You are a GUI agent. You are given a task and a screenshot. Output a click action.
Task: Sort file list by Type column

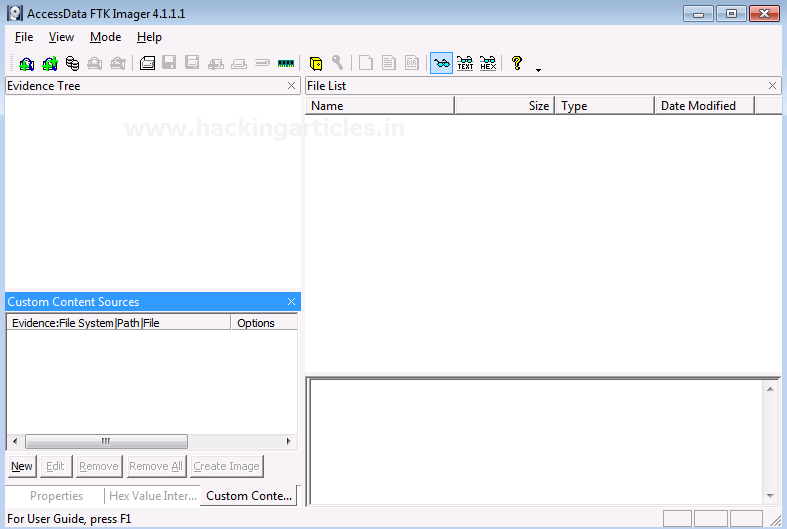[x=605, y=106]
